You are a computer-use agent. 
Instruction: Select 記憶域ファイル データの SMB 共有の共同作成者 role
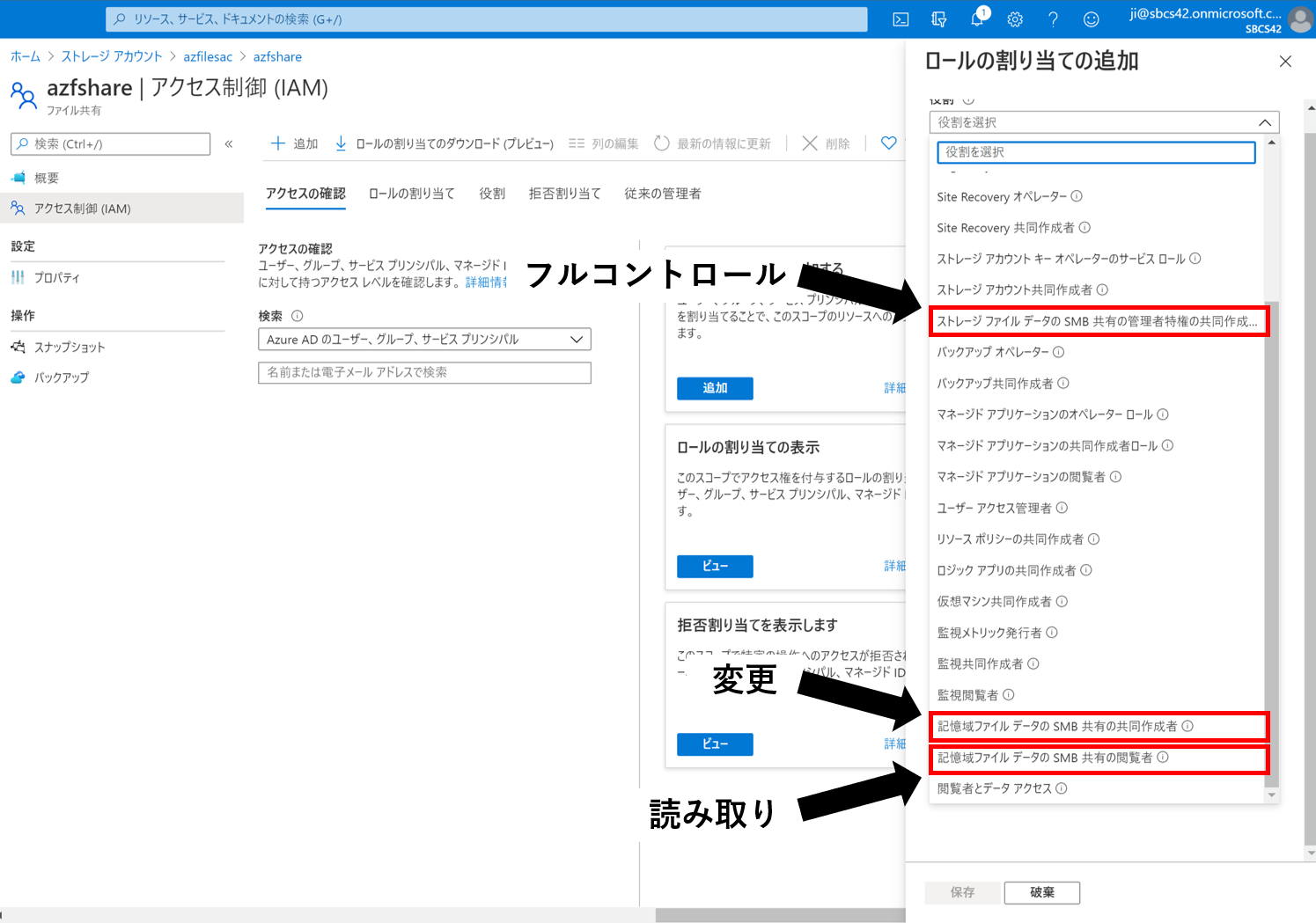(x=1099, y=726)
